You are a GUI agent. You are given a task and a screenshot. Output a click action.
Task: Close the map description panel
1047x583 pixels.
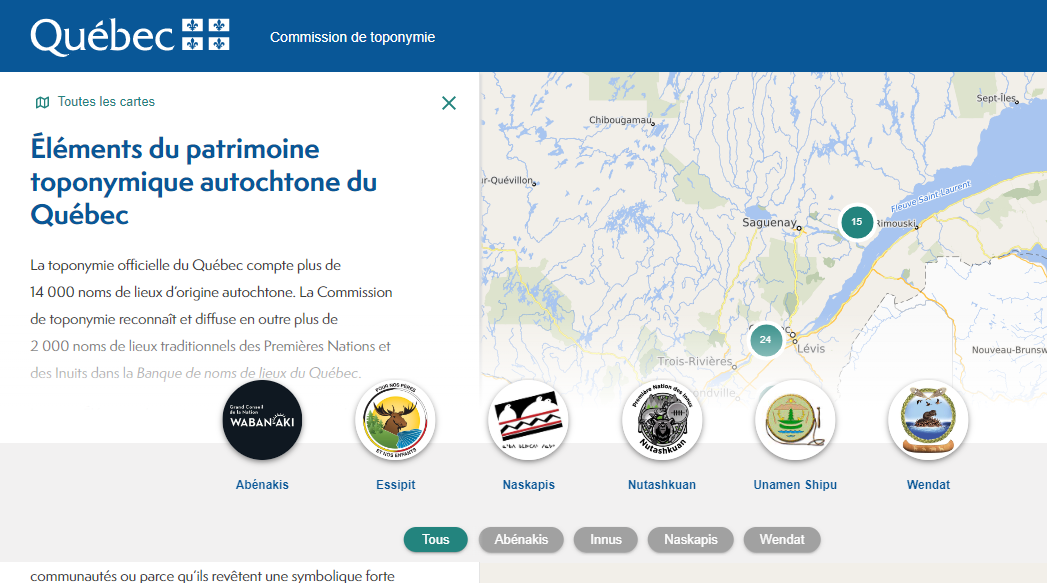(449, 103)
